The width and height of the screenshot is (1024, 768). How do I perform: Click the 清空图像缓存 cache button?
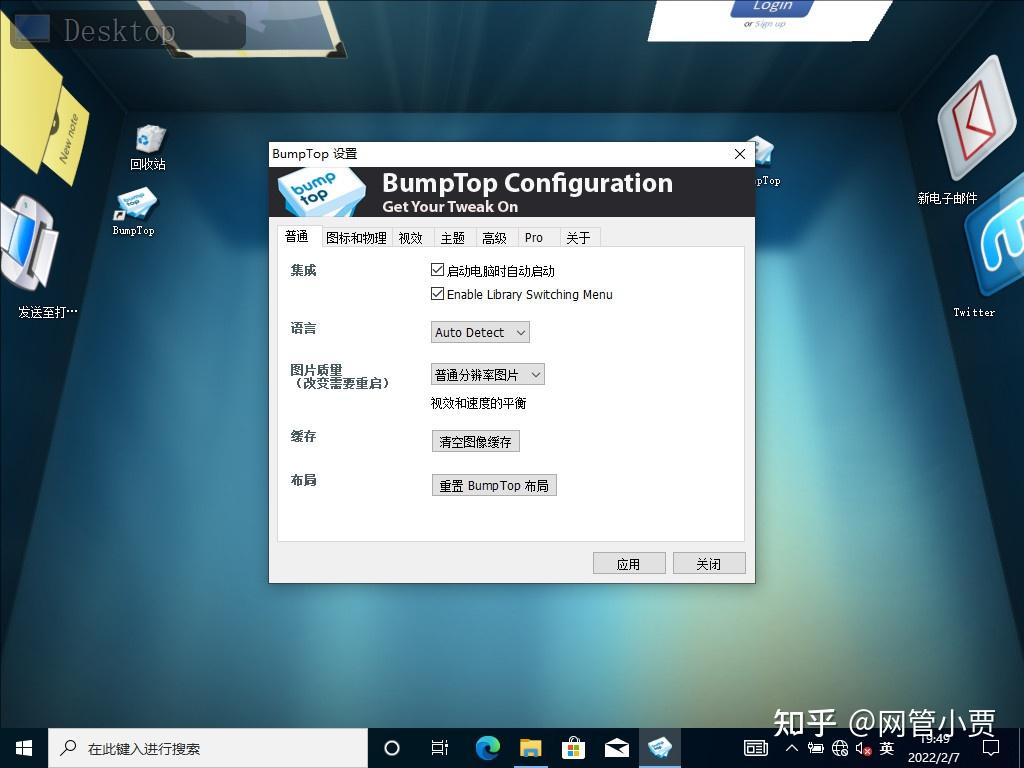tap(475, 440)
